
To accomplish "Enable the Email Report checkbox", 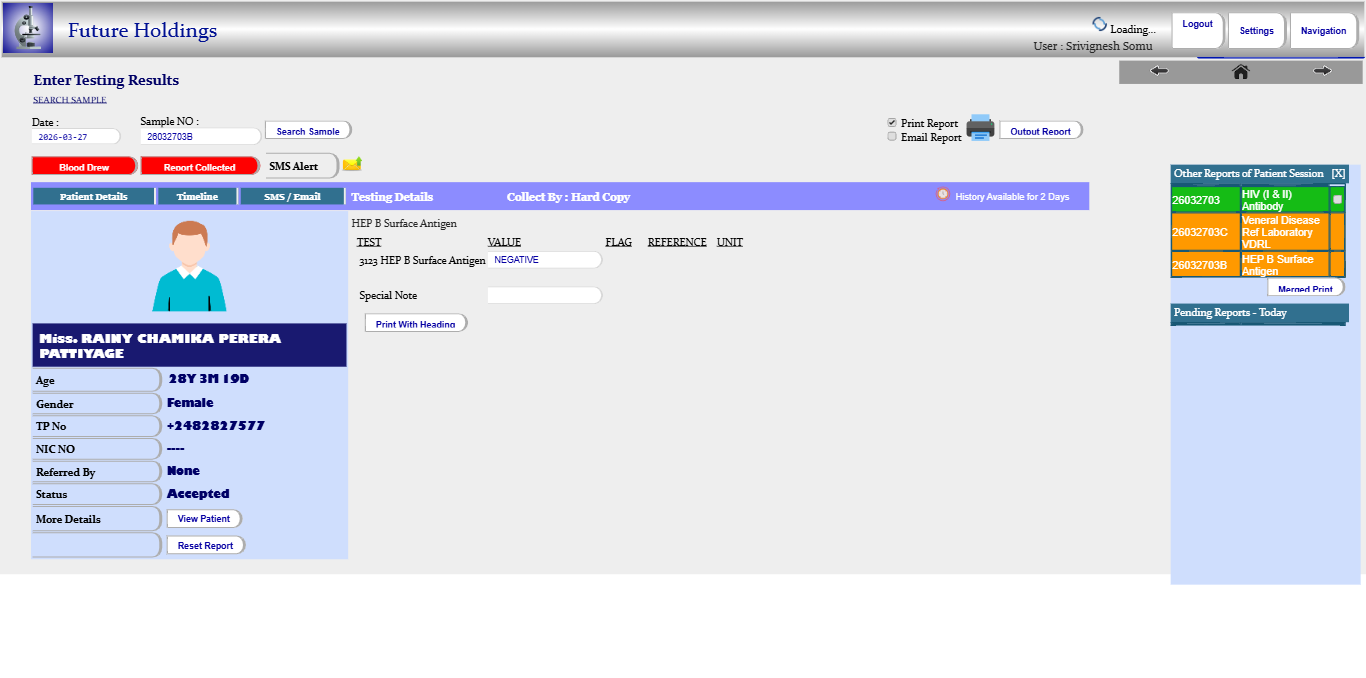I will tap(892, 137).
